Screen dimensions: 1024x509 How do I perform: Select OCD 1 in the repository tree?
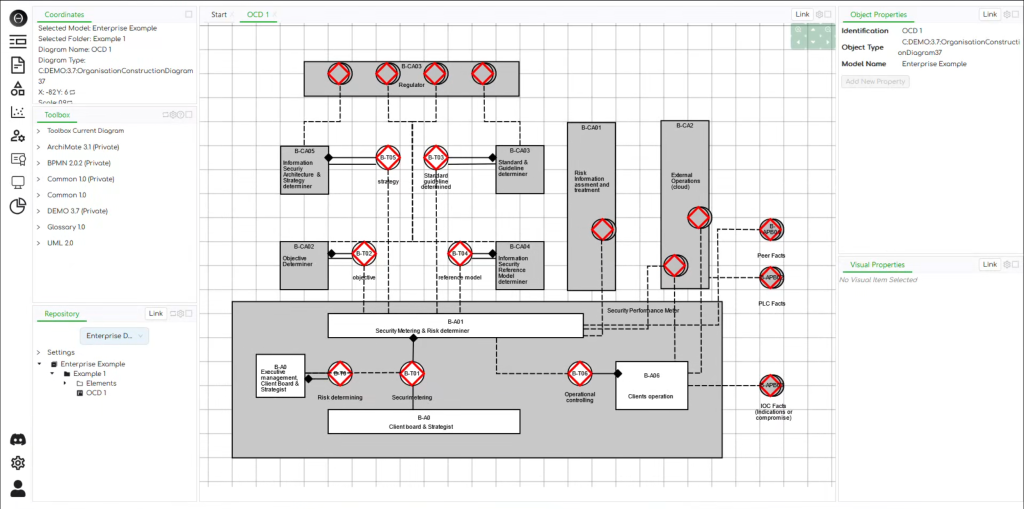[96, 393]
